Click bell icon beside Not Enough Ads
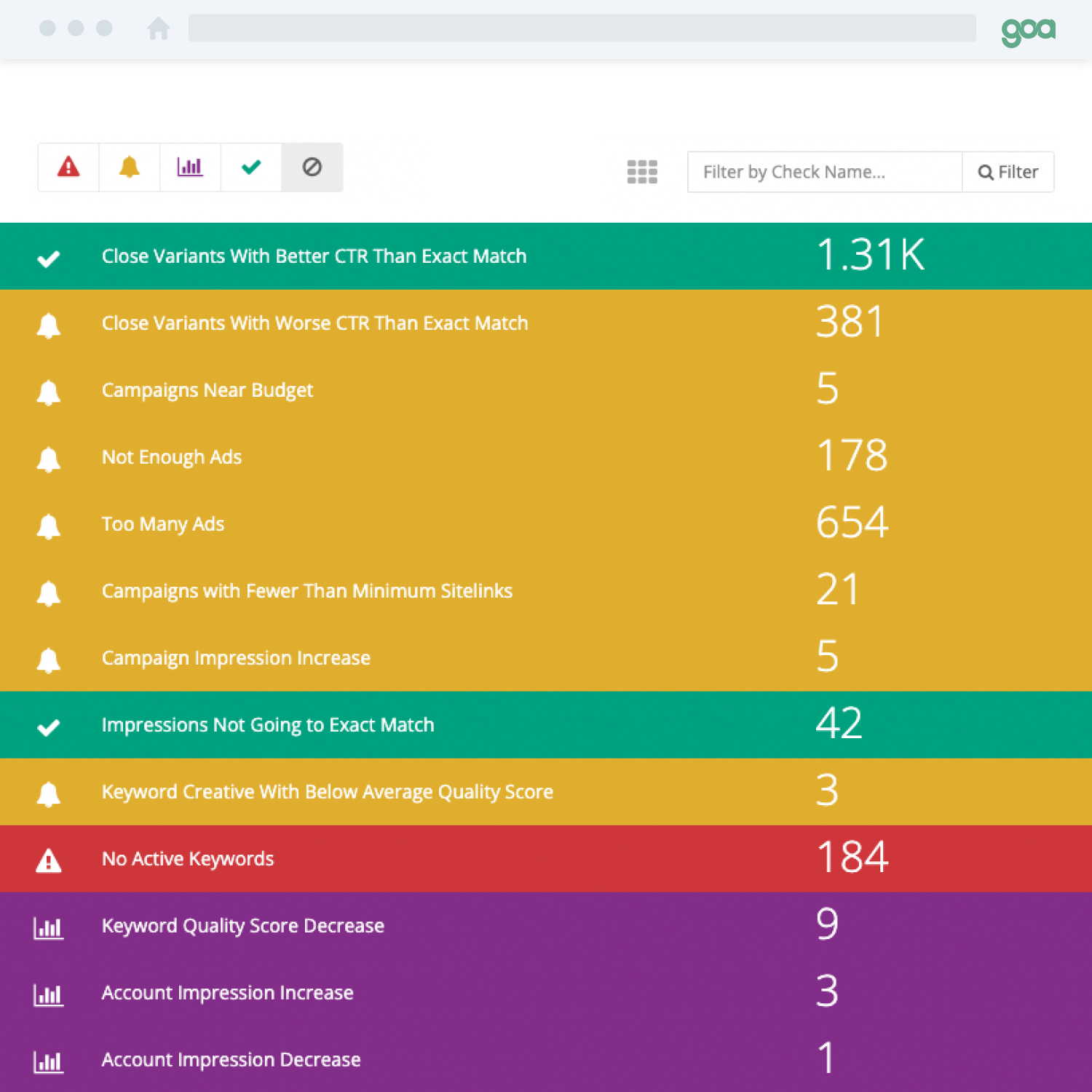 tap(49, 459)
